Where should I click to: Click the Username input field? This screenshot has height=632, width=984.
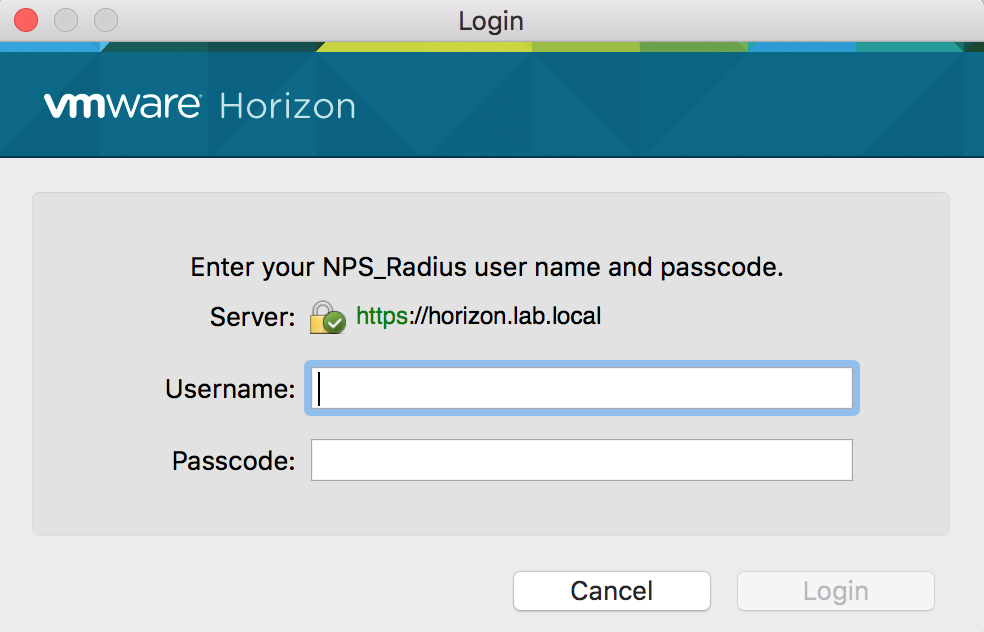pyautogui.click(x=582, y=388)
